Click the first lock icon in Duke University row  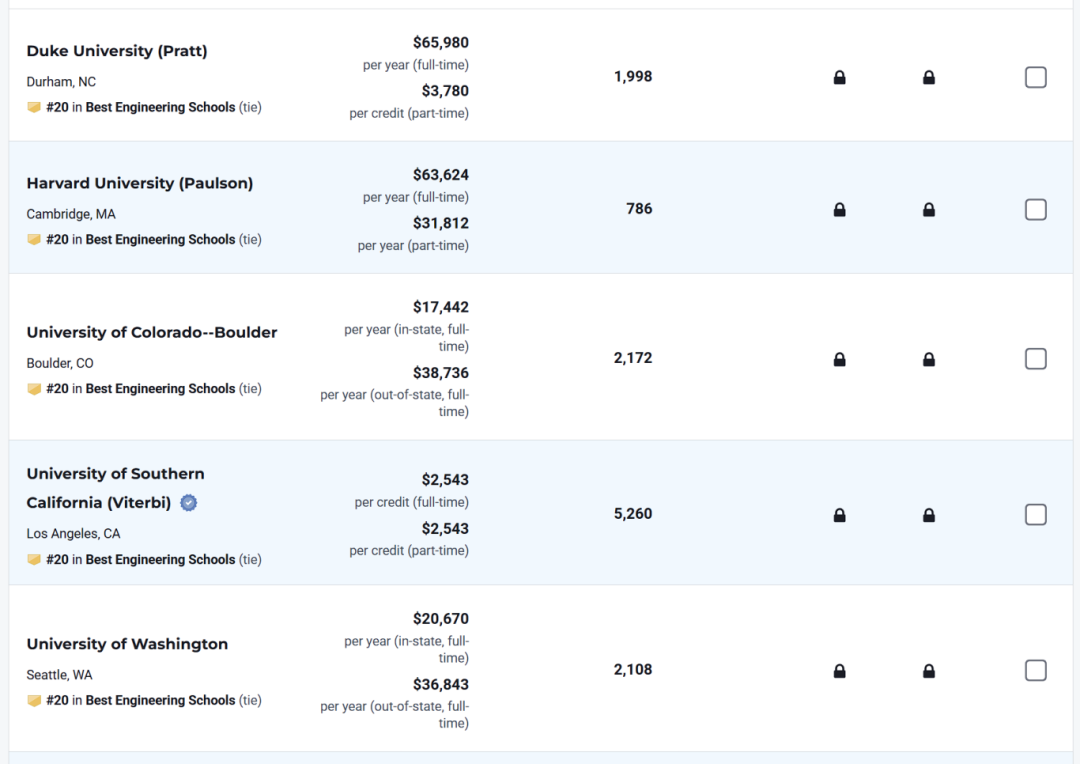[x=839, y=77]
